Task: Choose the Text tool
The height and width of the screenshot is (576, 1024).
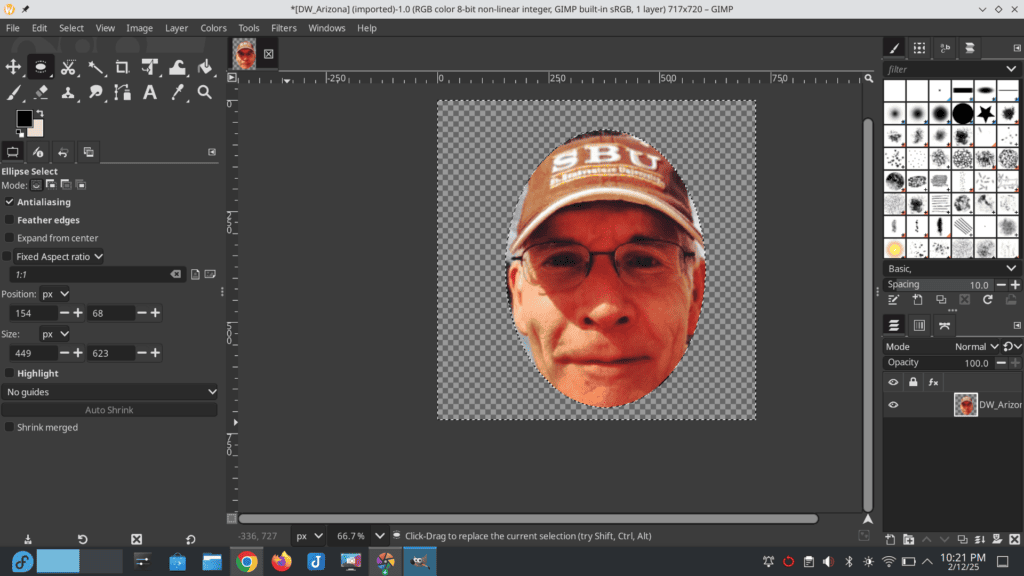Action: [150, 93]
